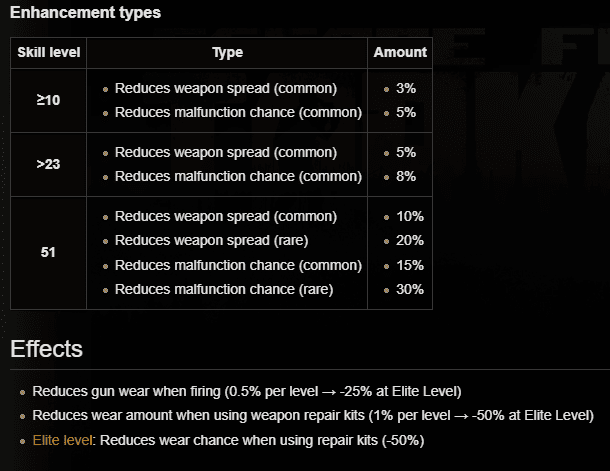The width and height of the screenshot is (610, 471).
Task: Click Reduces malfunction chance (rare) entry
Action: click(x=224, y=289)
